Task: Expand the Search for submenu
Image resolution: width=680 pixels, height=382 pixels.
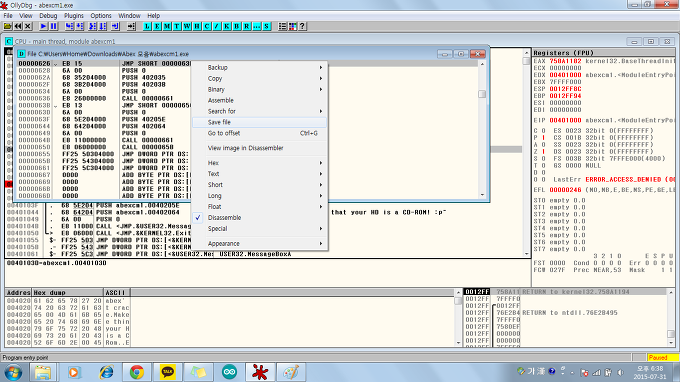Action: tap(259, 111)
